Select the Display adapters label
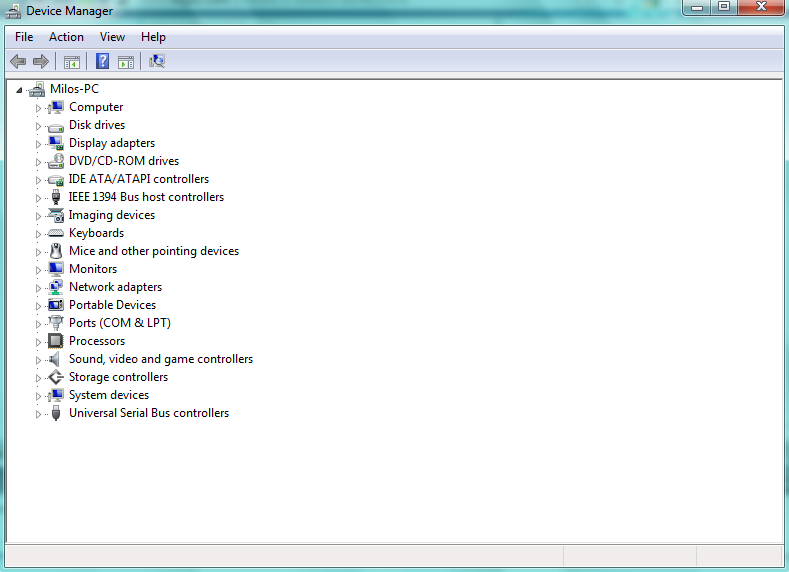789x572 pixels. click(112, 143)
